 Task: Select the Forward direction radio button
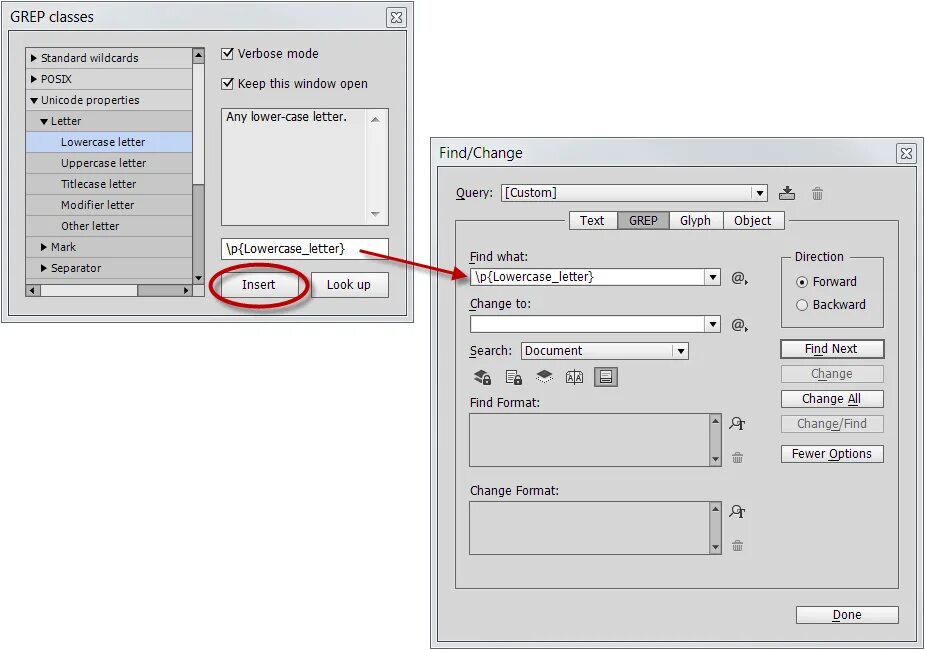pos(802,282)
